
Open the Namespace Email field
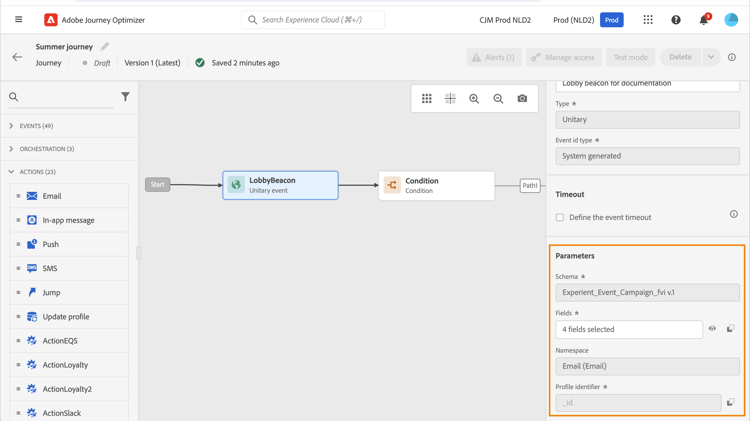click(x=647, y=366)
